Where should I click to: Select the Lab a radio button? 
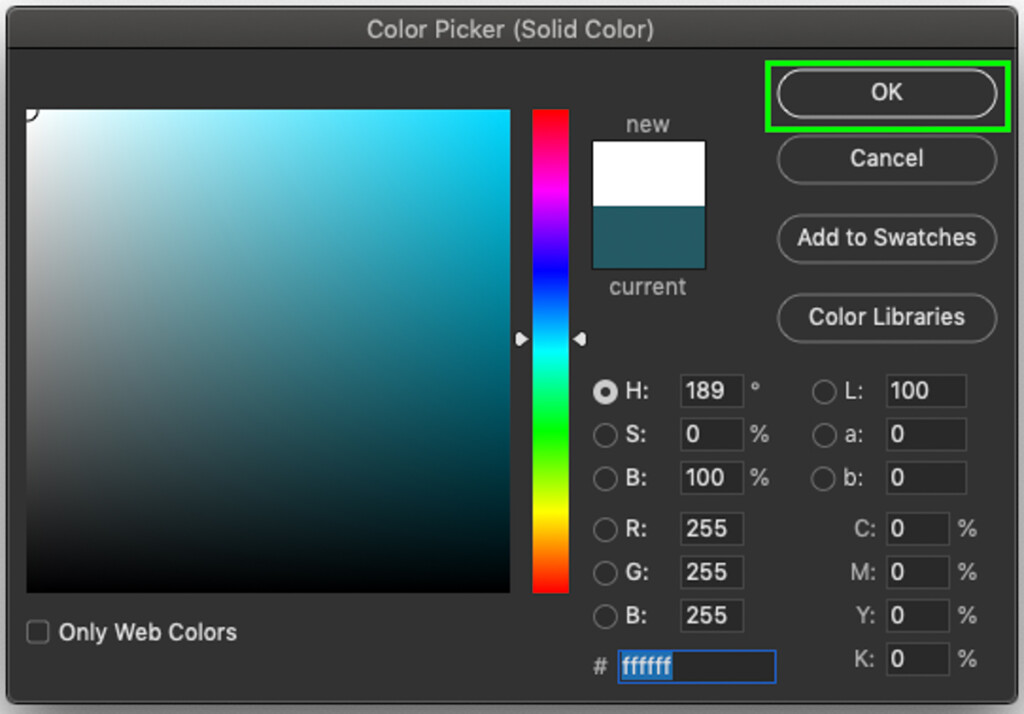click(x=823, y=435)
